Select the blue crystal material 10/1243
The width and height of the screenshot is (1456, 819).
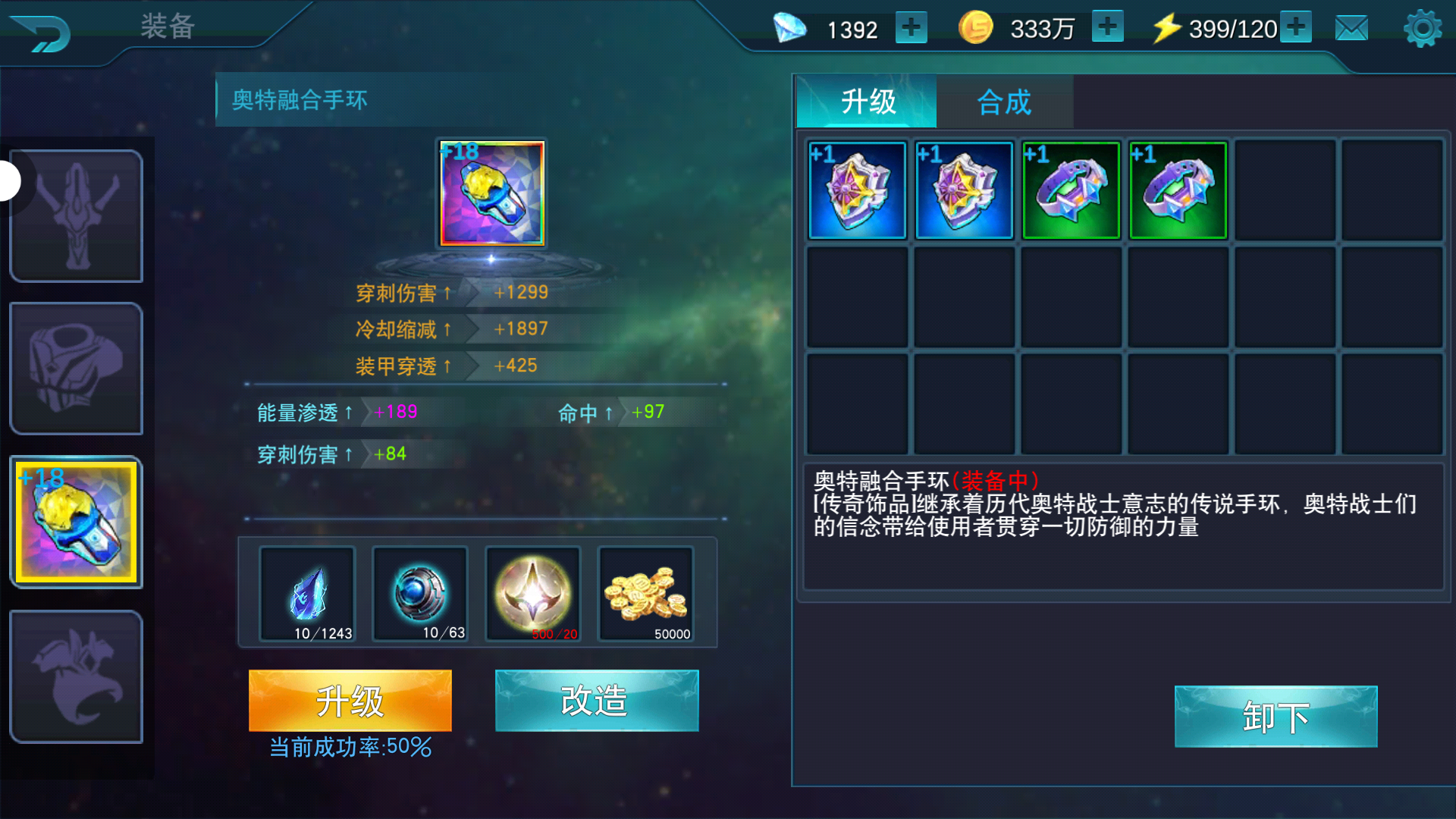point(307,594)
